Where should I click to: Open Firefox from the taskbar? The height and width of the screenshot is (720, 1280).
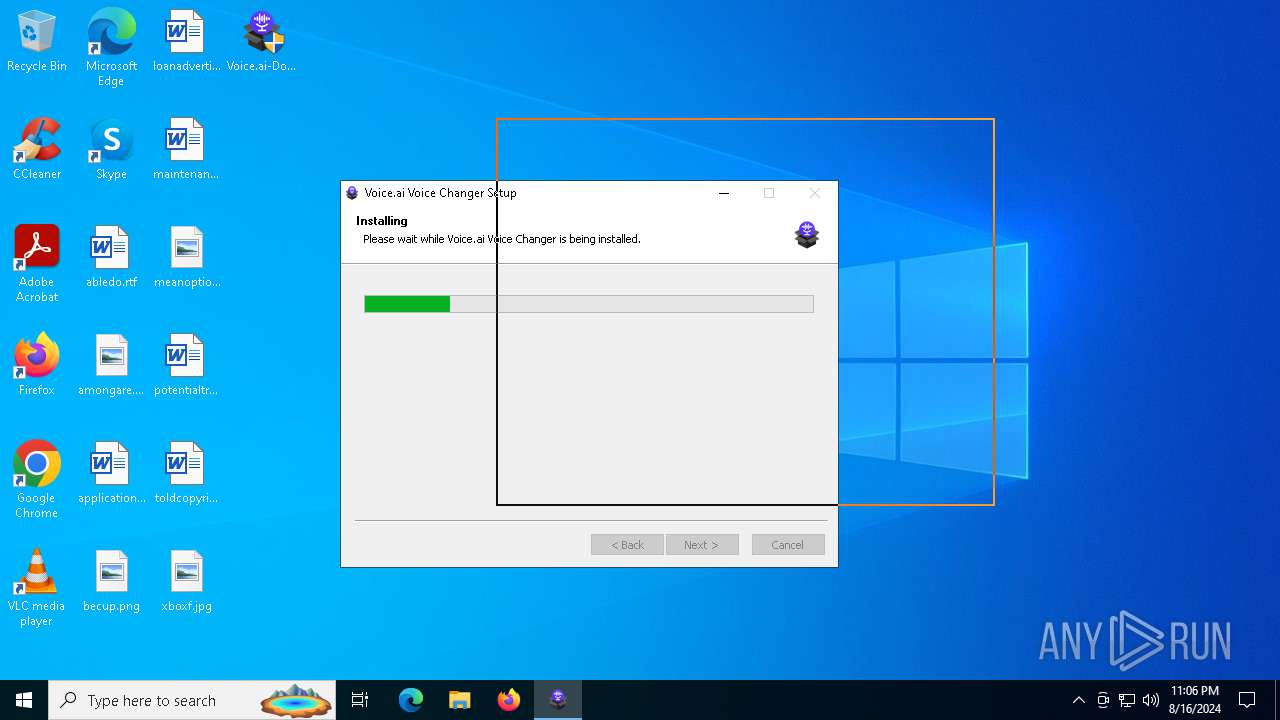tap(508, 700)
